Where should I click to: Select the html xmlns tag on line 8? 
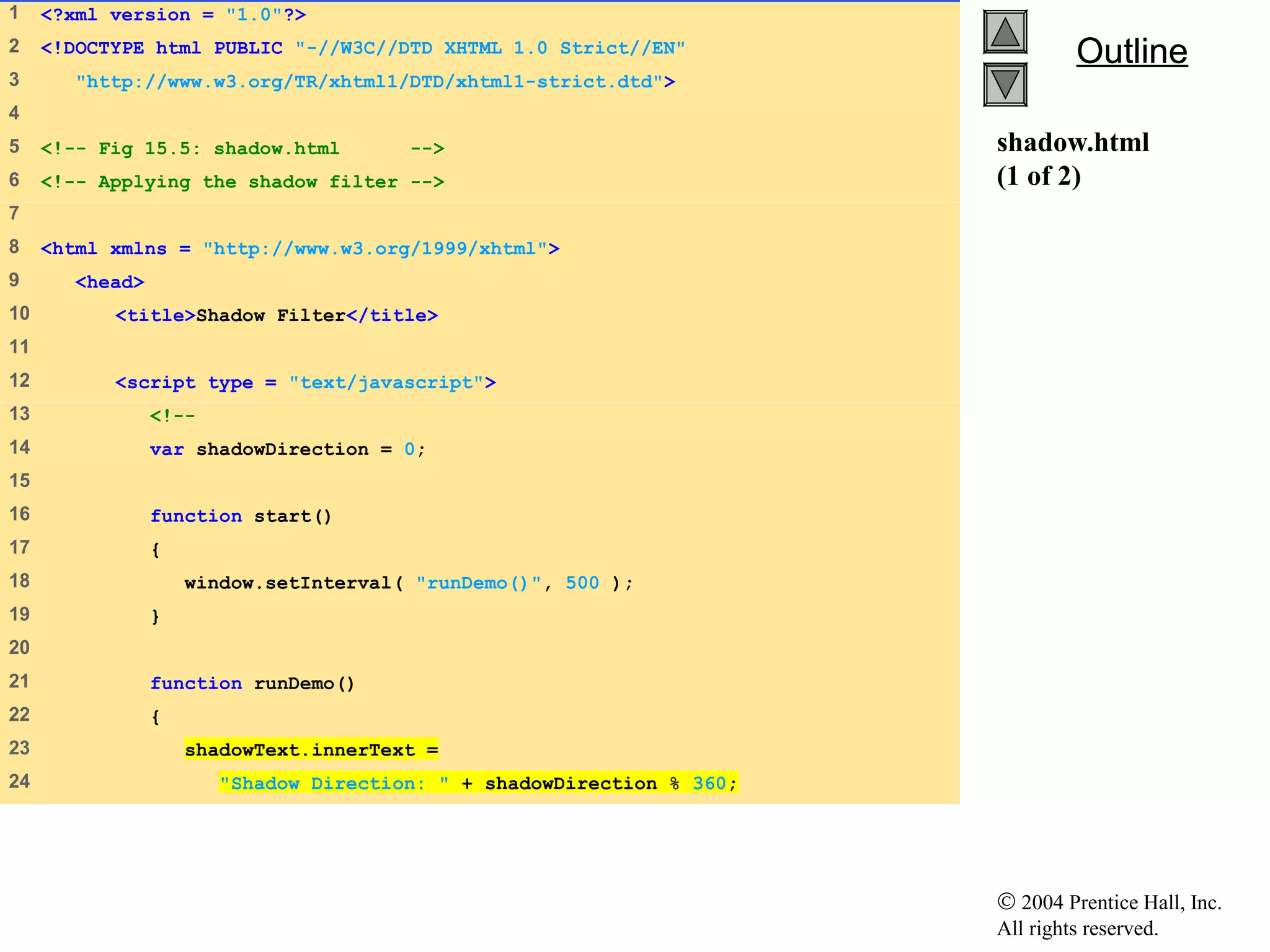click(300, 249)
